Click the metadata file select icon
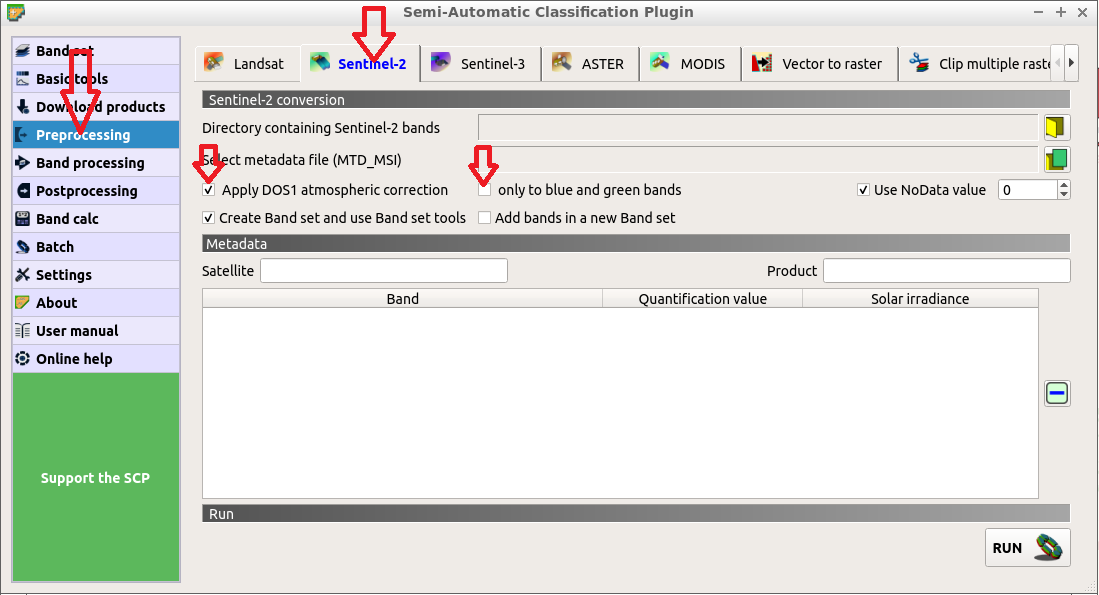This screenshot has height=595, width=1099. [x=1056, y=159]
